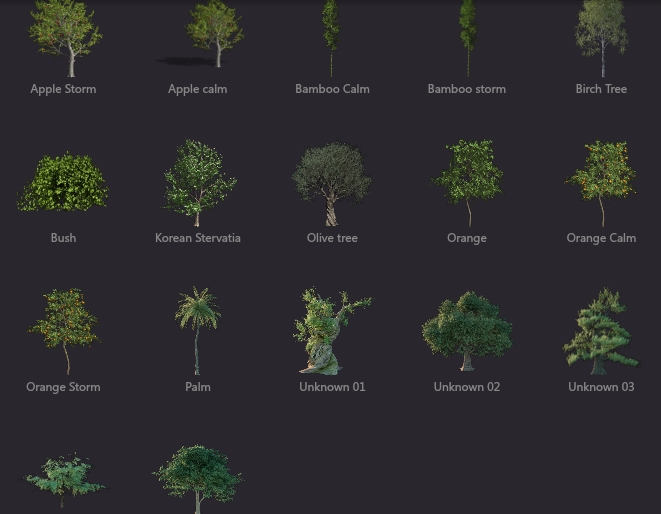Select the Orange Storm tree image
The width and height of the screenshot is (661, 514).
(64, 330)
